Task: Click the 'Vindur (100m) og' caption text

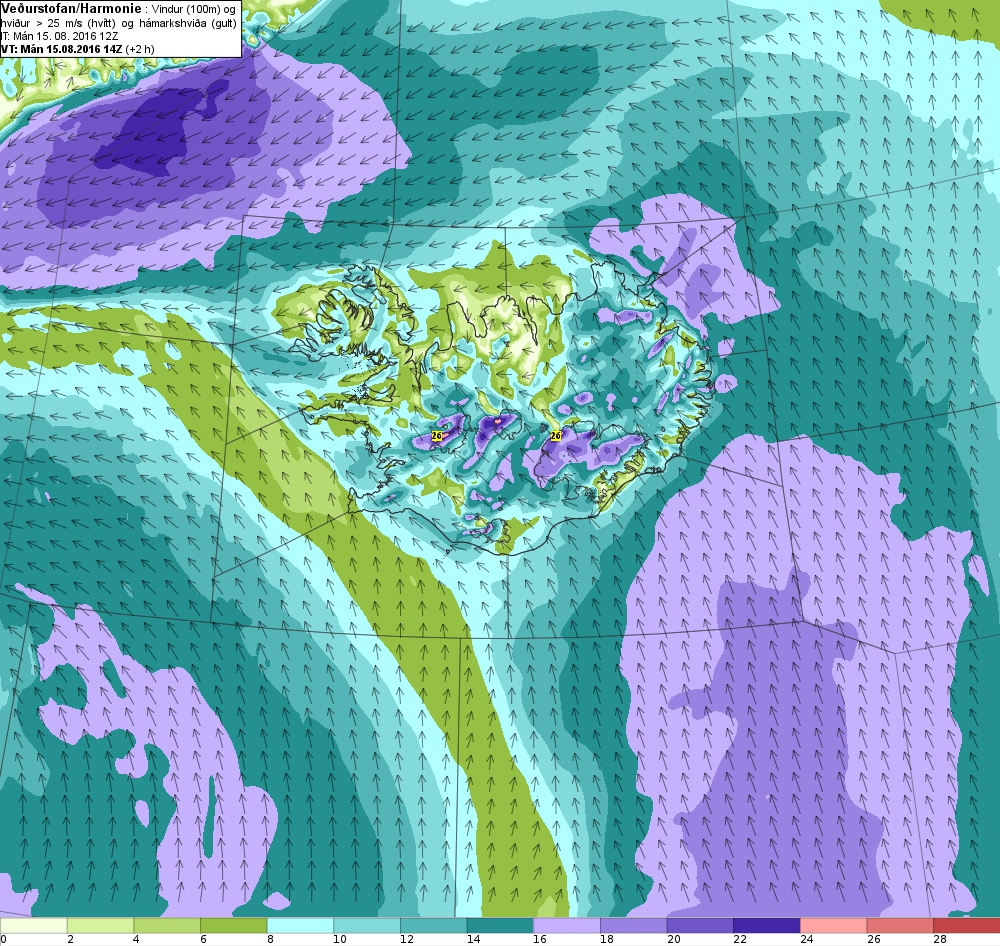Action: [x=194, y=10]
